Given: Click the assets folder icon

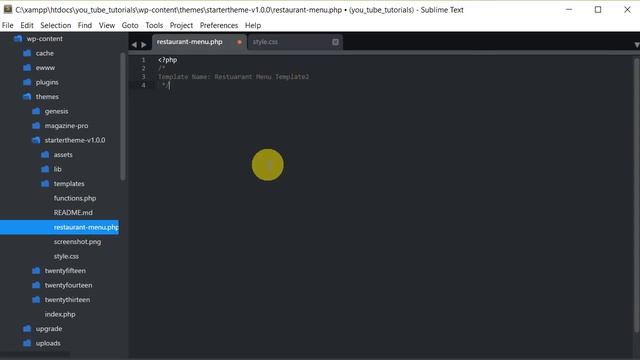Looking at the screenshot, I should coord(45,155).
